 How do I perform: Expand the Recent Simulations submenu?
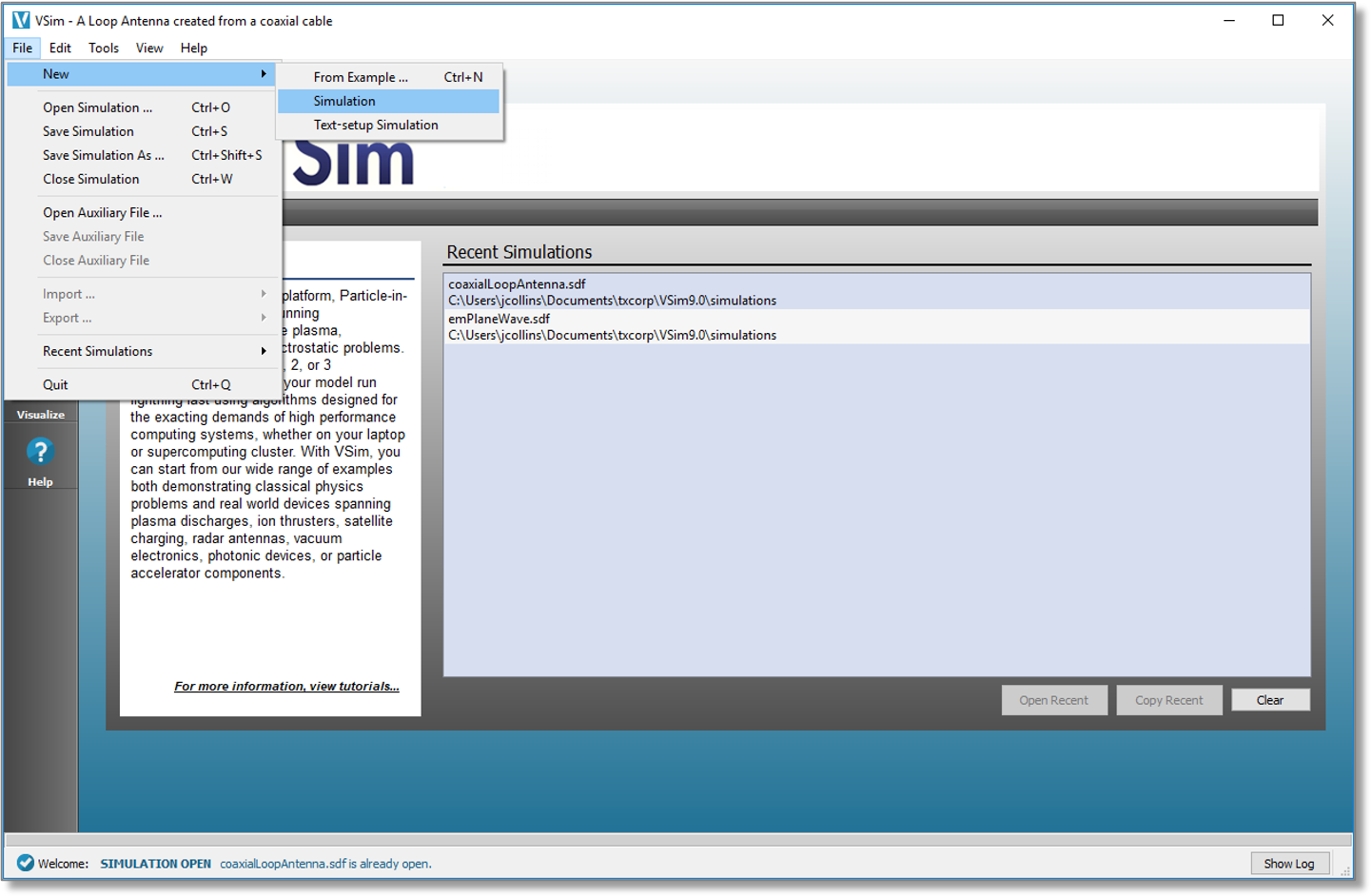coord(143,351)
